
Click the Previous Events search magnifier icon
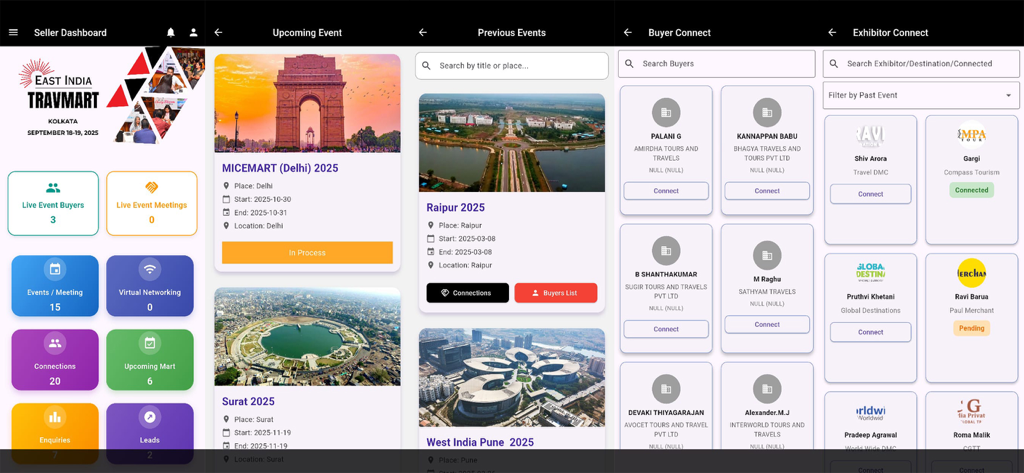pyautogui.click(x=426, y=66)
